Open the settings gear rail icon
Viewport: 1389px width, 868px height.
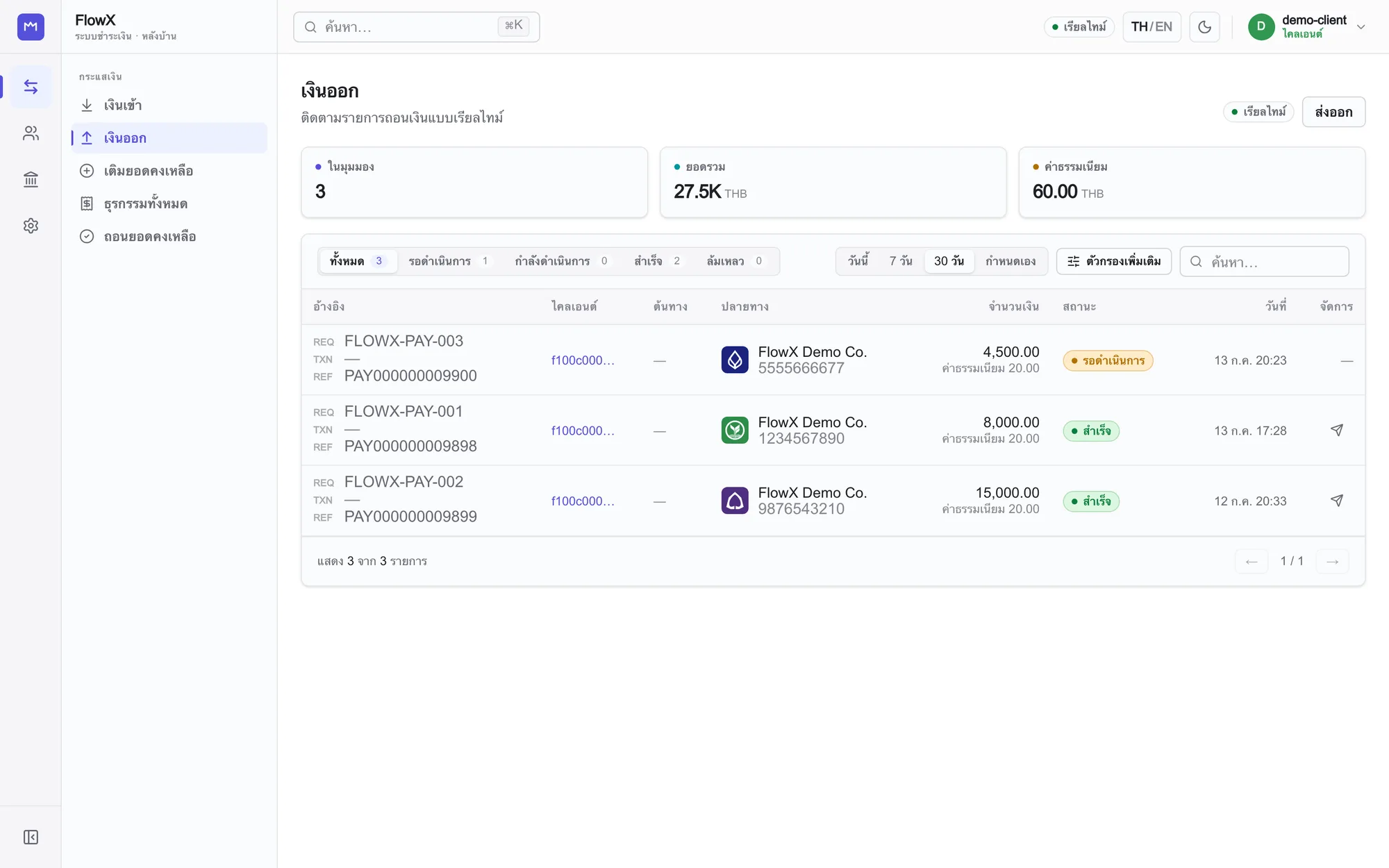point(31,226)
